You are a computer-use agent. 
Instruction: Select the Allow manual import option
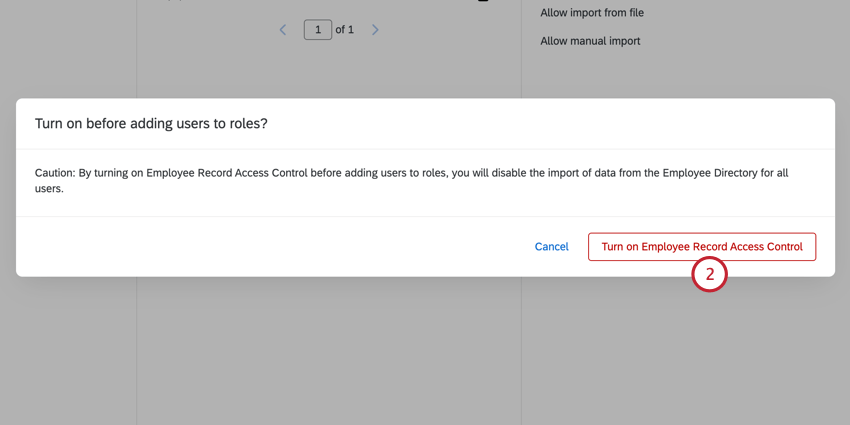[x=590, y=41]
